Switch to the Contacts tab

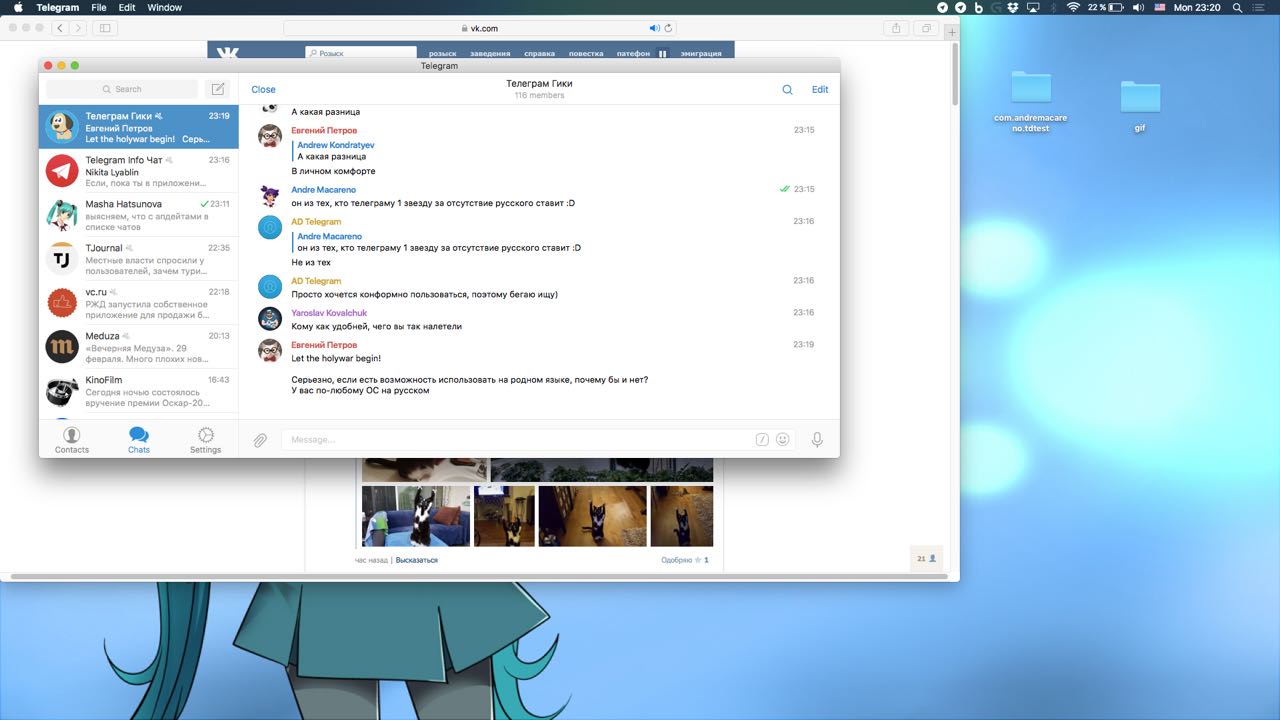[72, 439]
